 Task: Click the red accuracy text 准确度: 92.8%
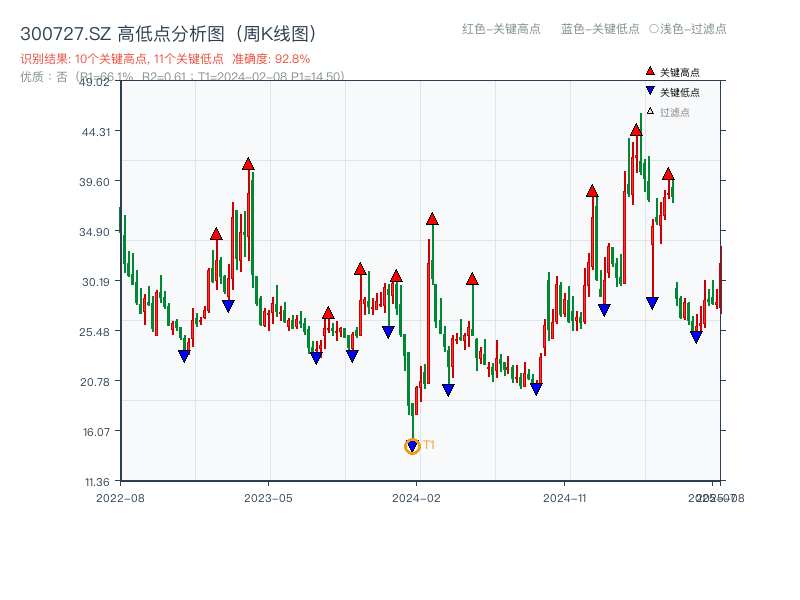pos(272,58)
